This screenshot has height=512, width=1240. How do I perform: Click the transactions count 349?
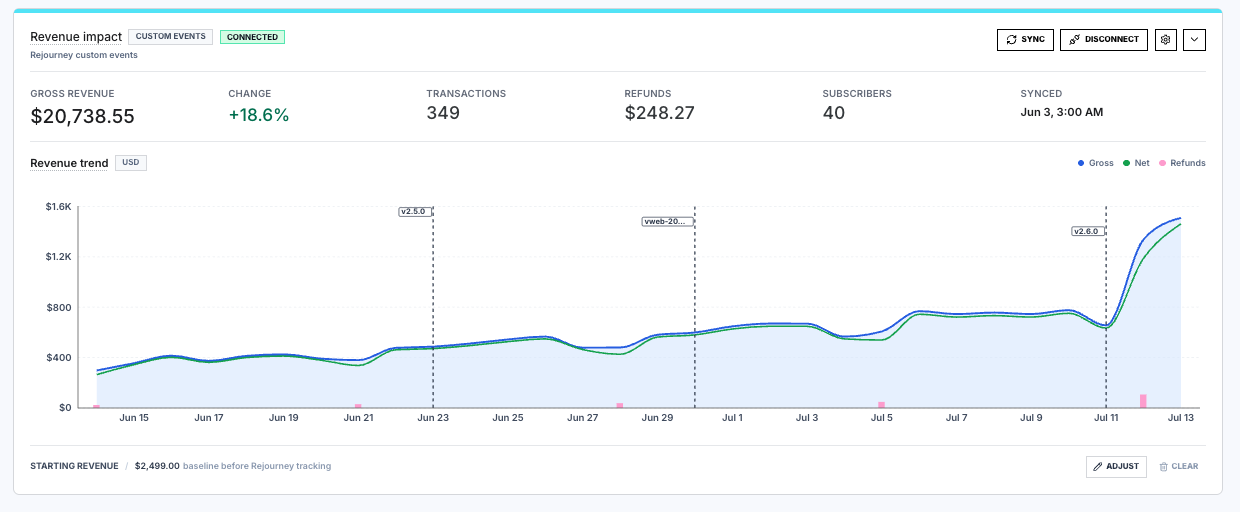click(443, 113)
